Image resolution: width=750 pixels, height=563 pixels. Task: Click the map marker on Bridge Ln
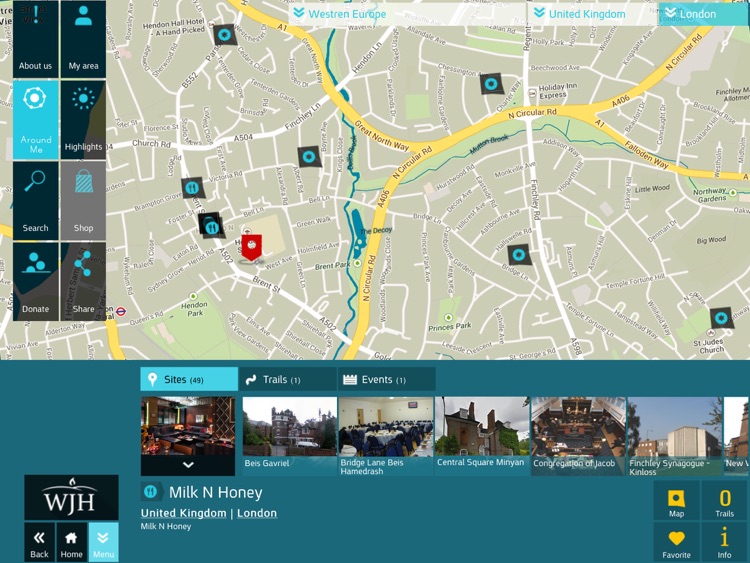pyautogui.click(x=518, y=255)
